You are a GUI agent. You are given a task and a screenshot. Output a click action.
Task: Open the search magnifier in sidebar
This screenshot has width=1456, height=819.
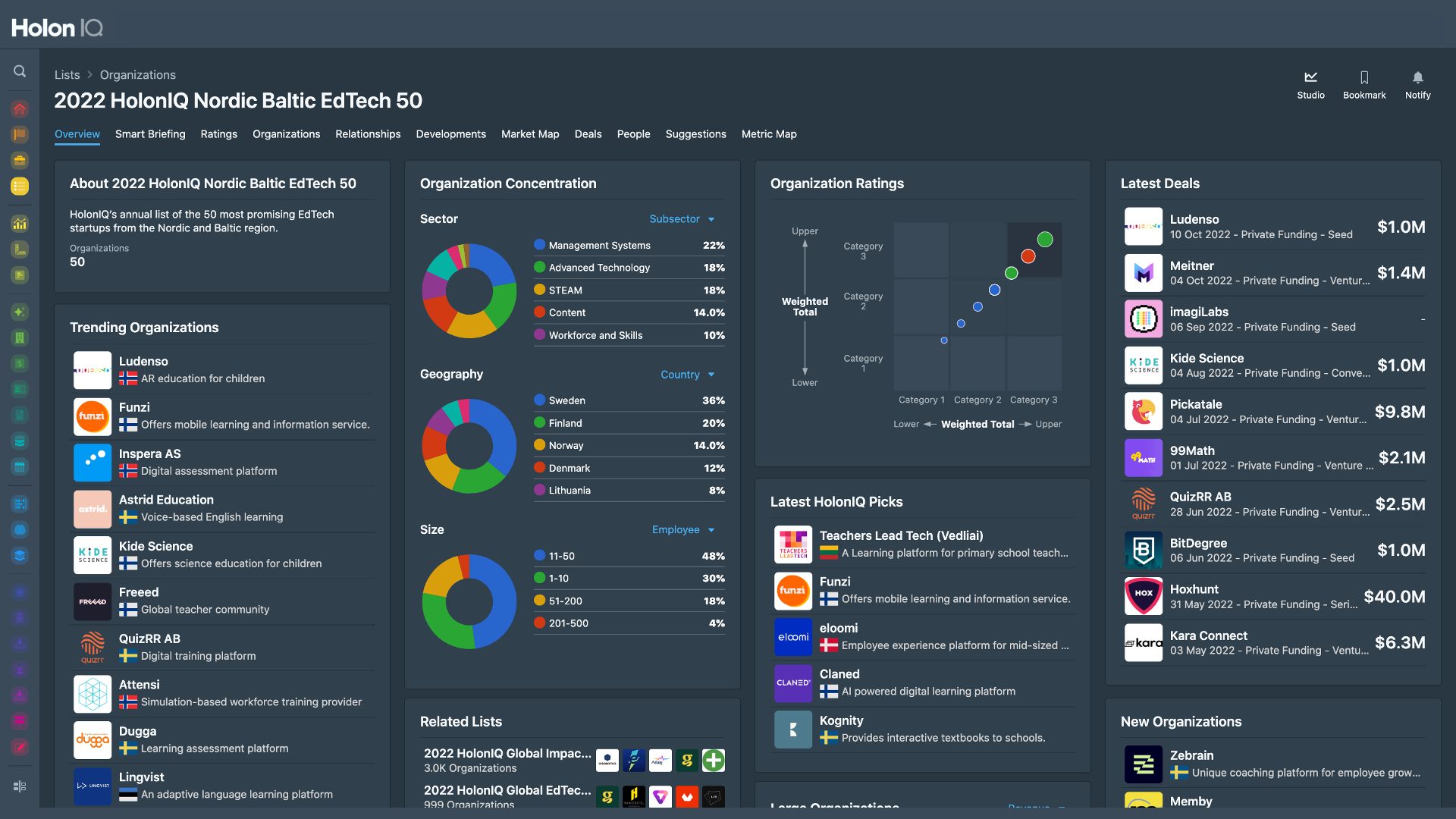pos(20,71)
